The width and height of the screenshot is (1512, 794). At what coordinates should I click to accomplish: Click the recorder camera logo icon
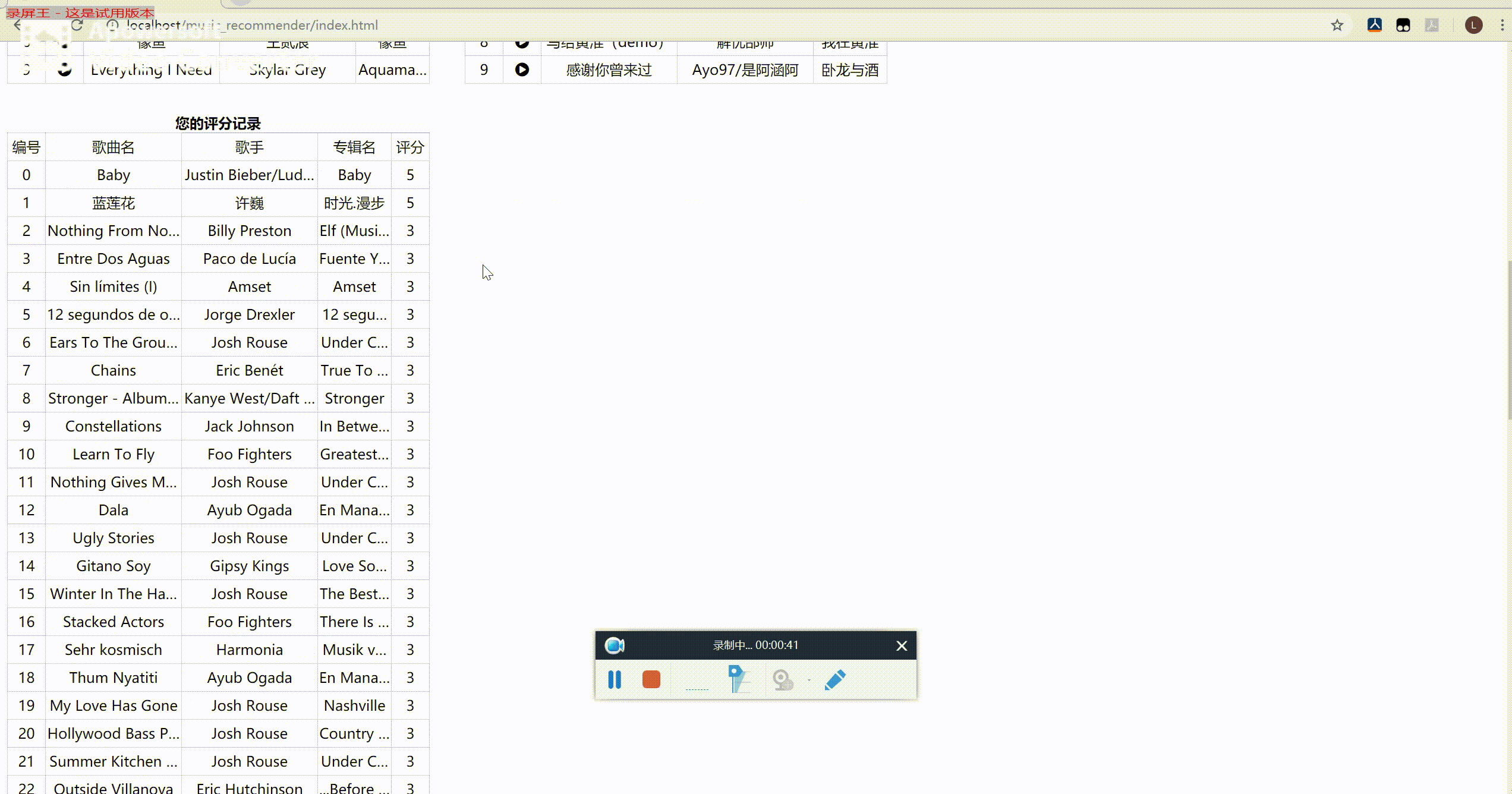coord(615,645)
